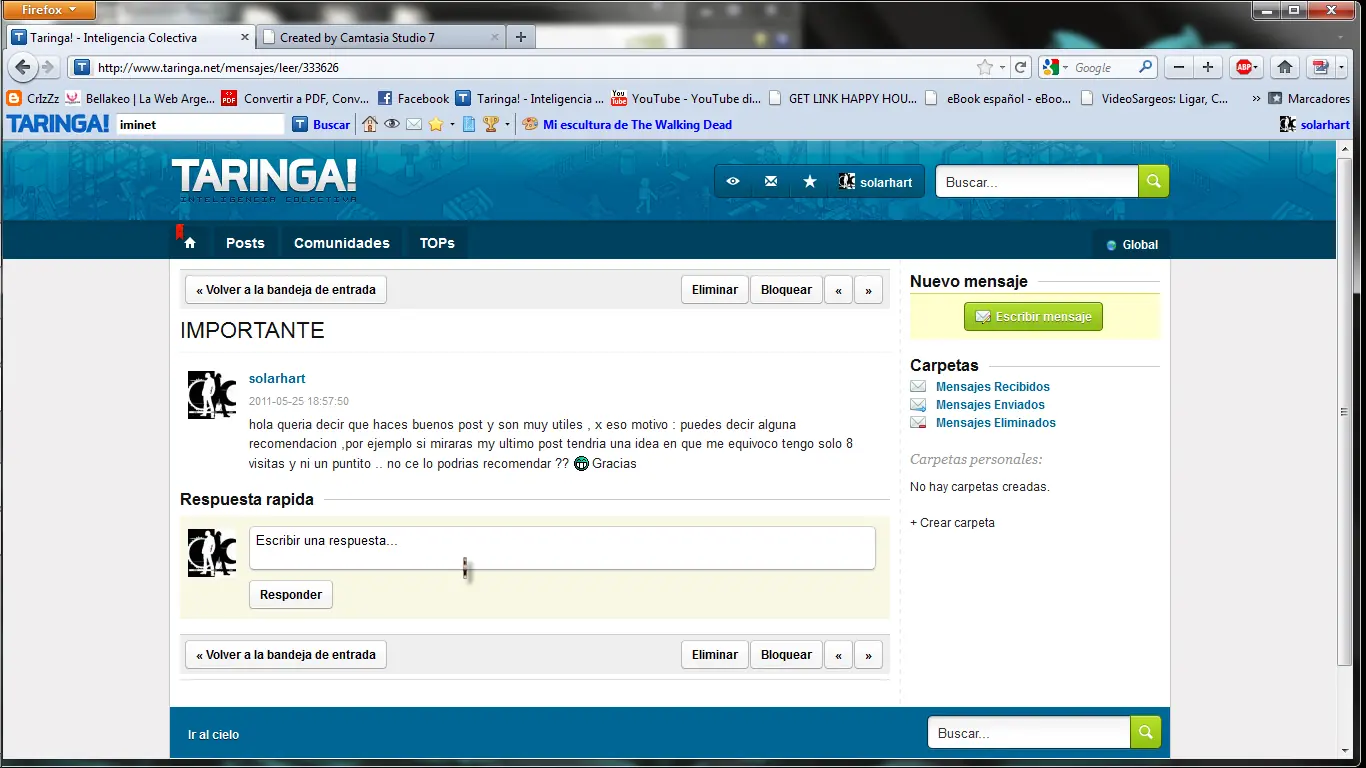Click the browser URL address bar

point(535,67)
